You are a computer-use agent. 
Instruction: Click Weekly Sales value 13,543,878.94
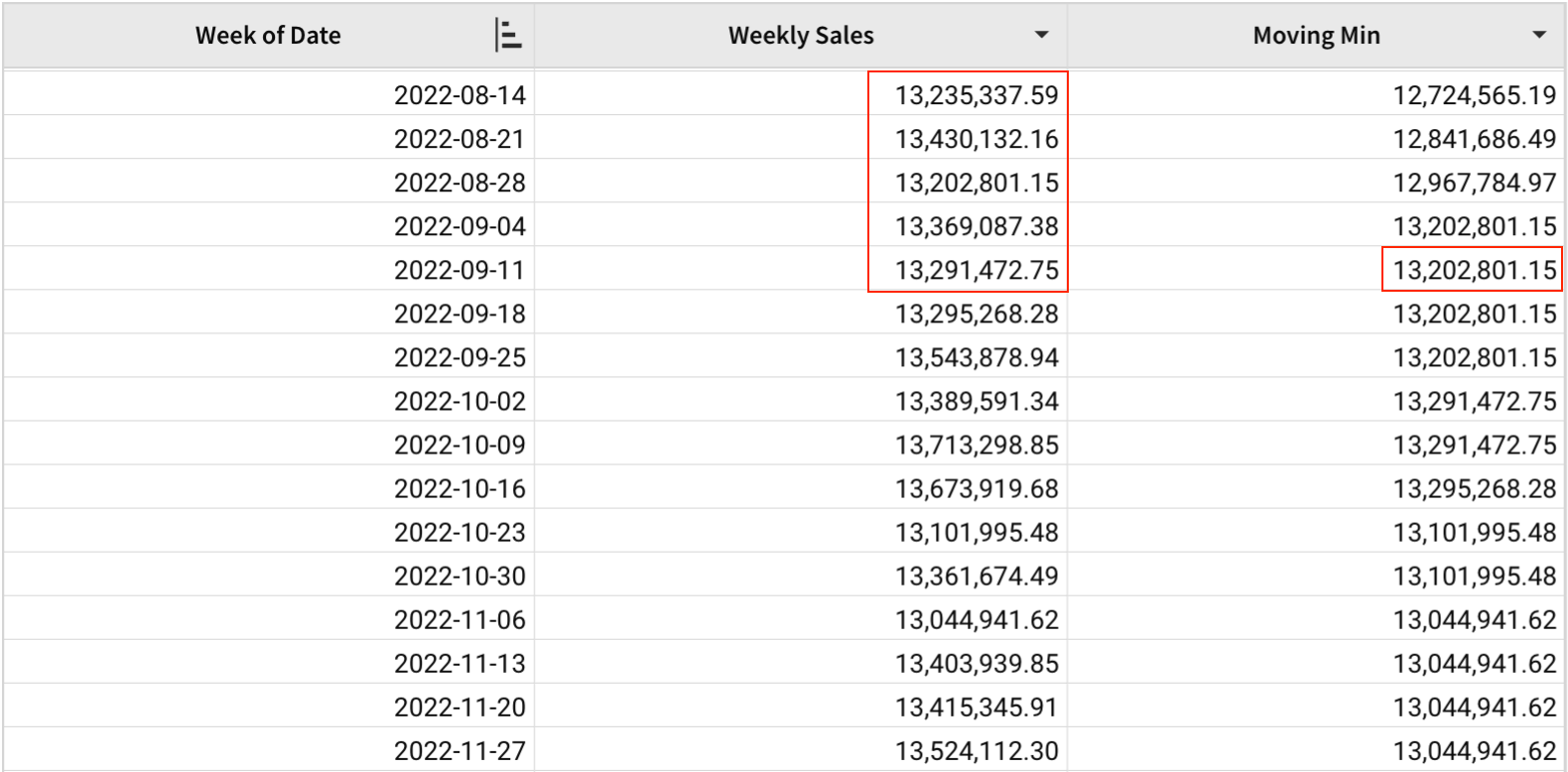coord(977,357)
